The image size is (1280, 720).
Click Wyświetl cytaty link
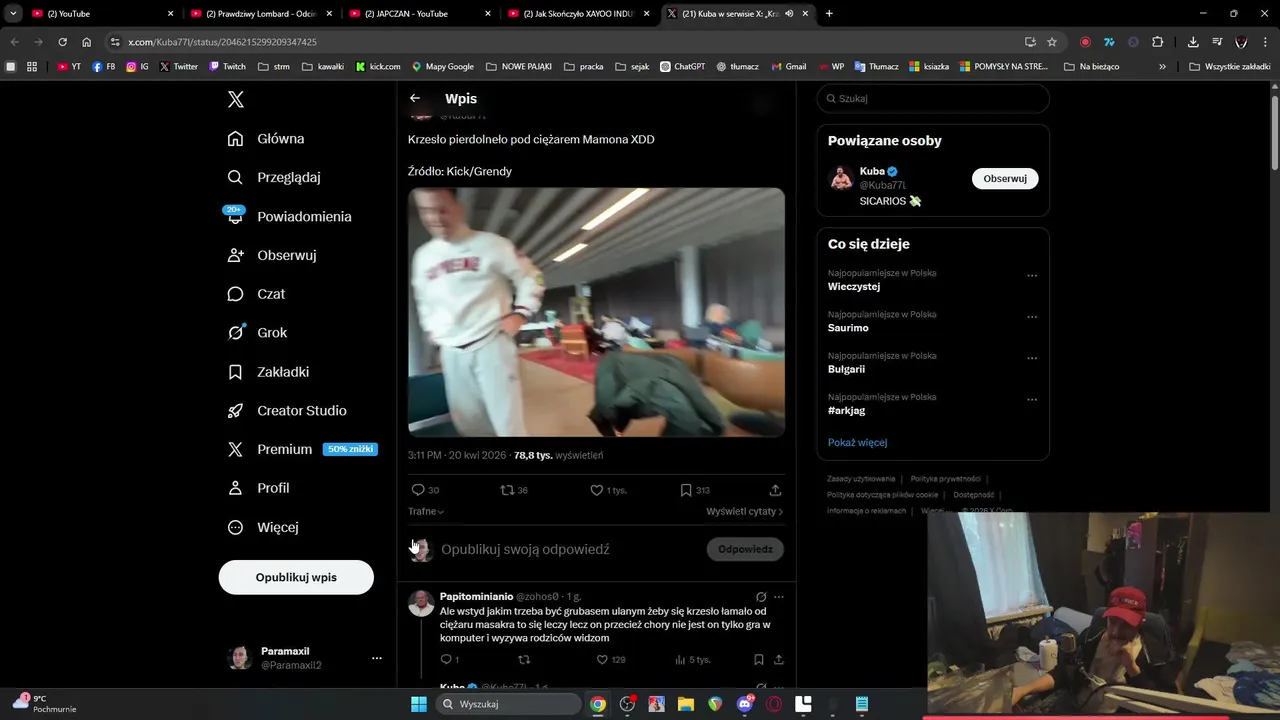(x=744, y=511)
